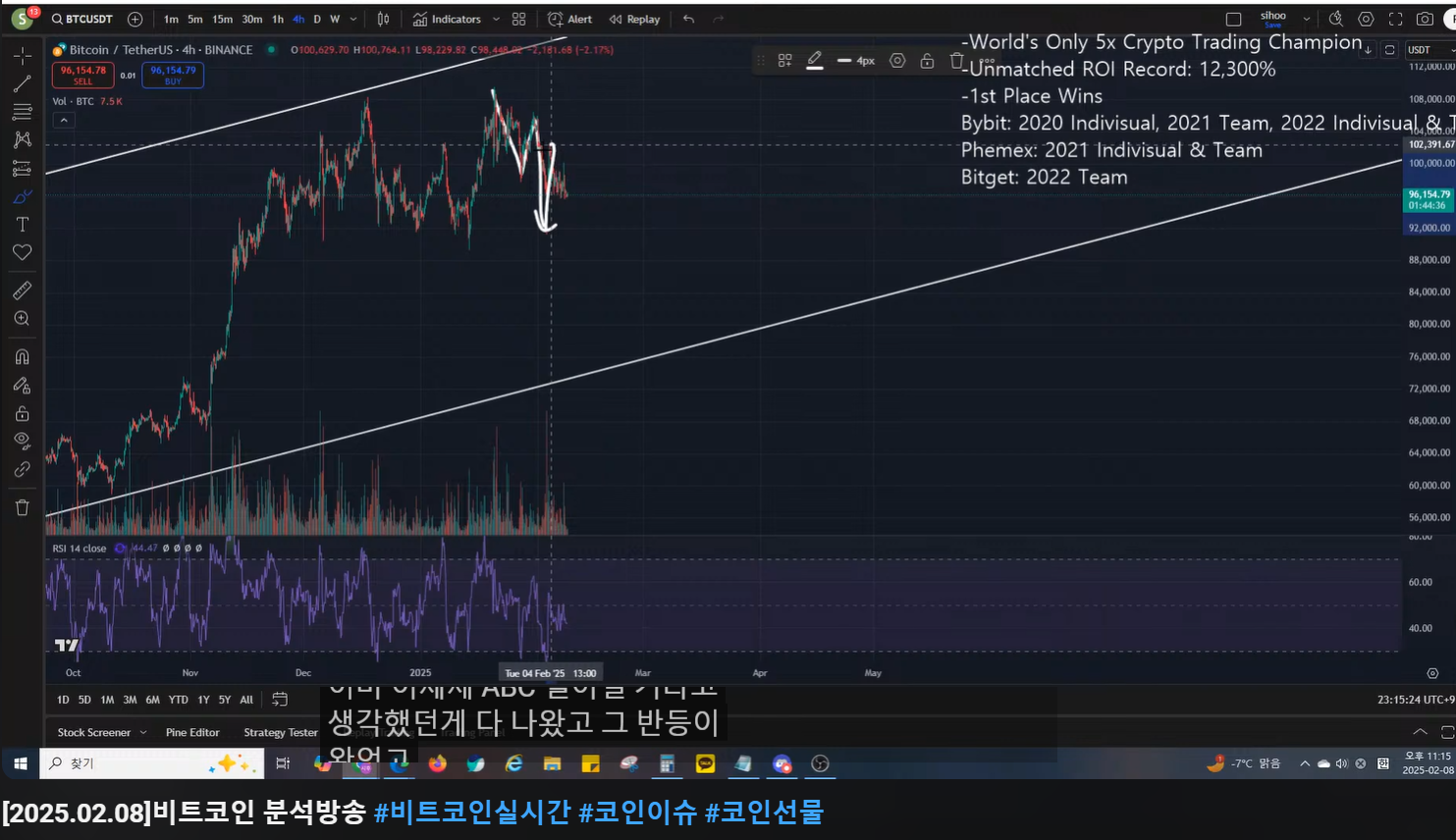The image size is (1456, 840).
Task: Set chart range to 3M
Action: point(130,700)
